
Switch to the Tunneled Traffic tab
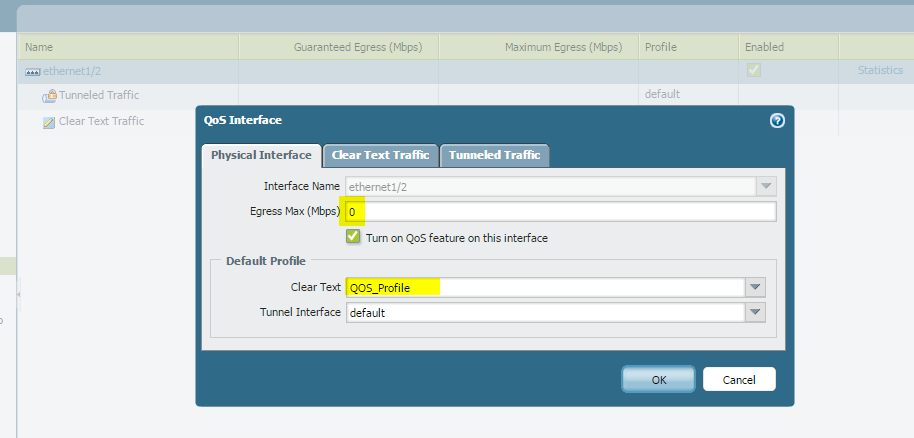[x=494, y=155]
